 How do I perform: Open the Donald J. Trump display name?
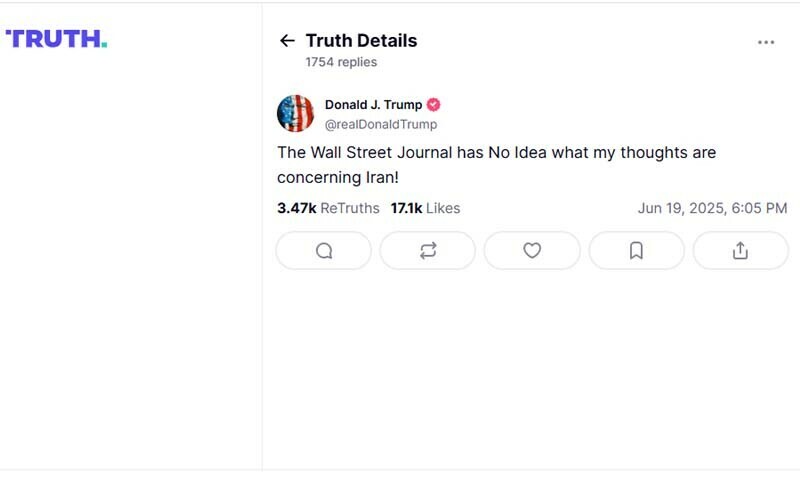coord(373,105)
